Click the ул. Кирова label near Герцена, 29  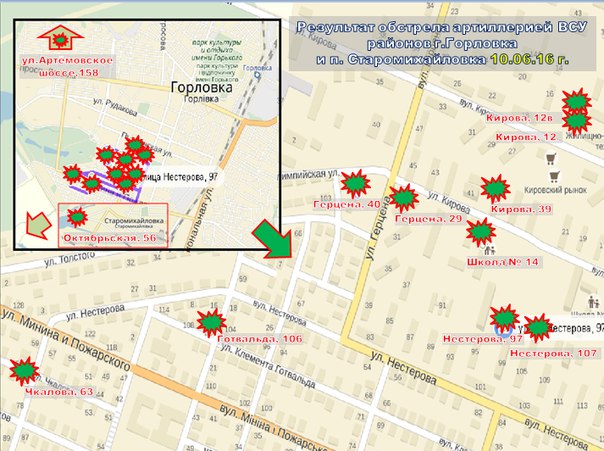point(448,203)
